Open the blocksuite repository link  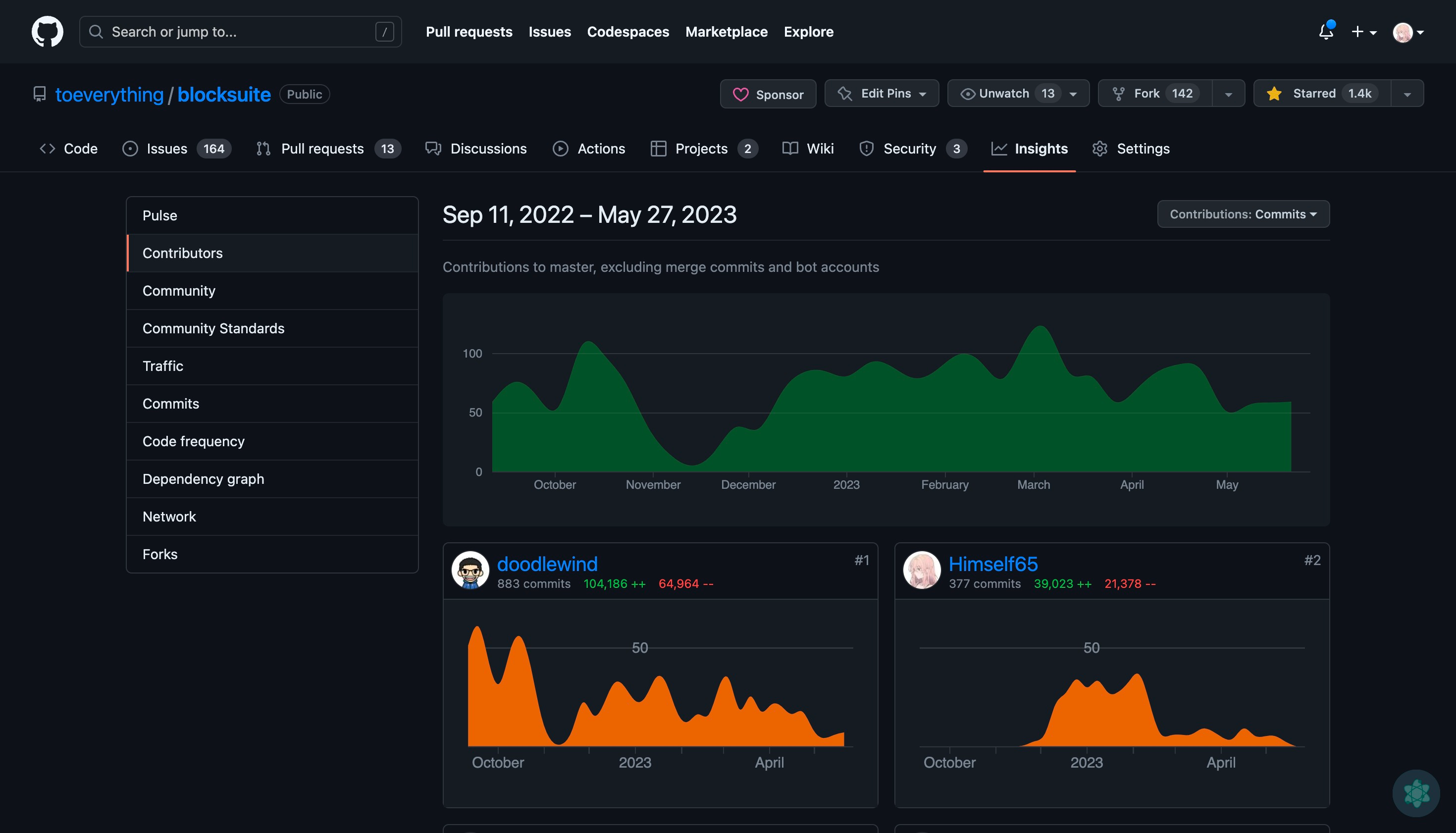point(224,95)
